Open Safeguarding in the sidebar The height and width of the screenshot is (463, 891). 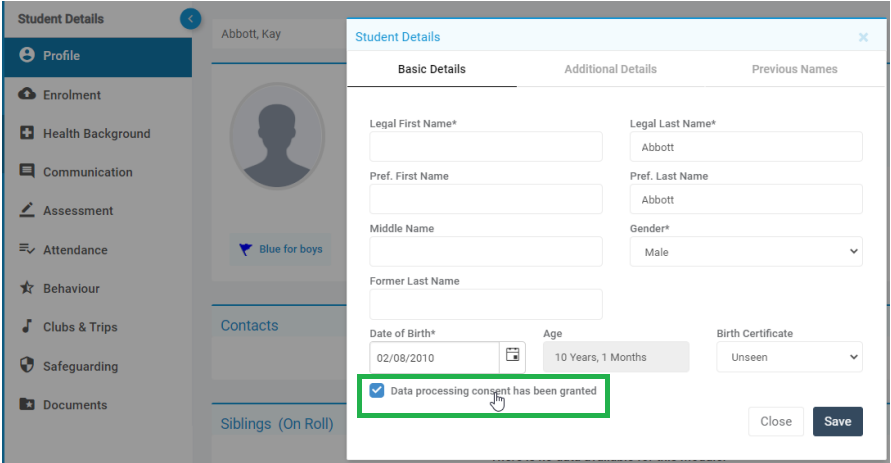[98, 366]
